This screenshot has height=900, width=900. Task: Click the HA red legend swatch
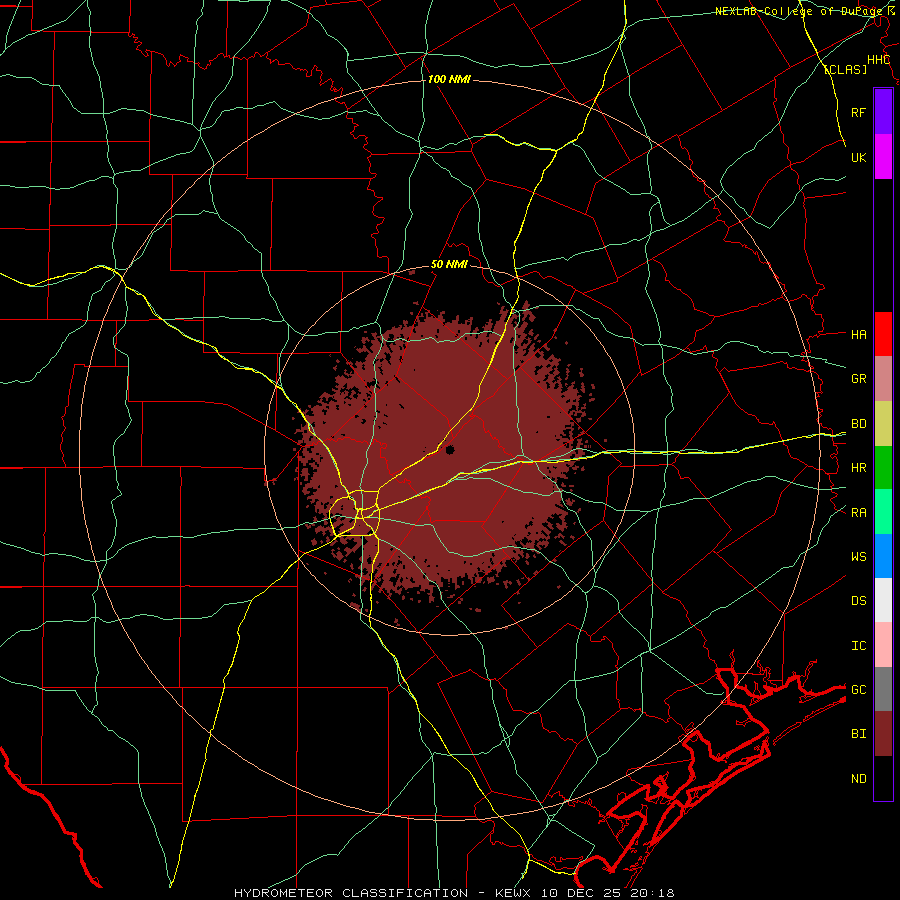click(x=883, y=334)
